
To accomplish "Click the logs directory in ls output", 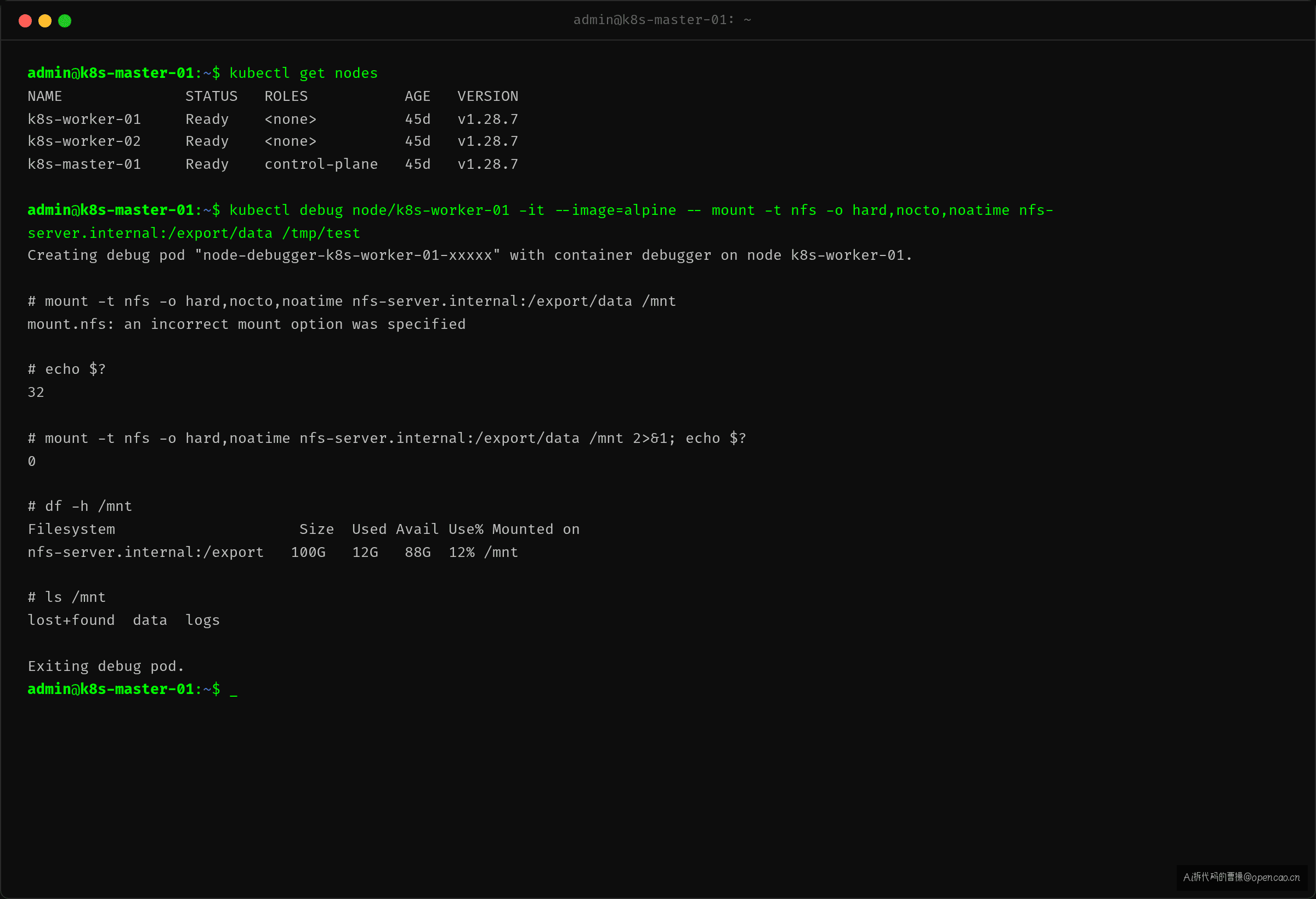I will pos(202,621).
